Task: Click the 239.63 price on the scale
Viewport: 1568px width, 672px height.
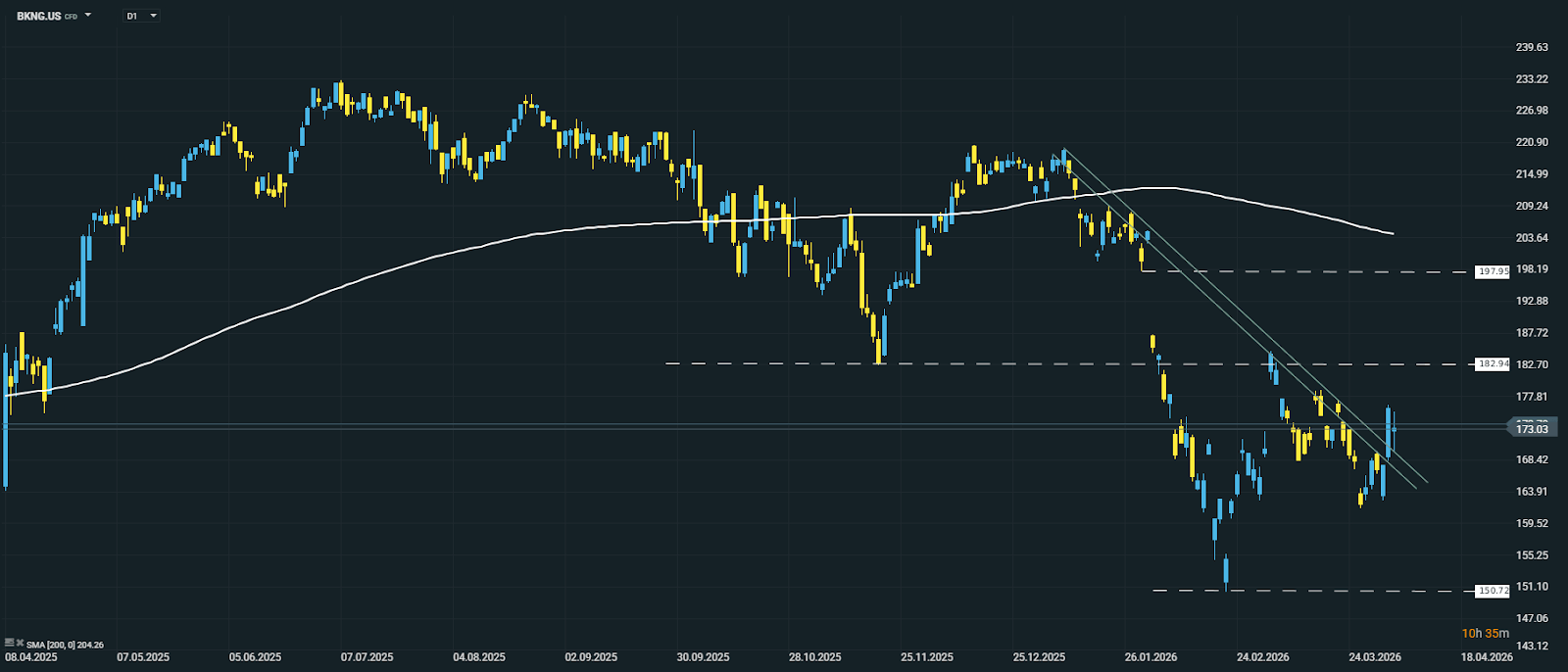Action: (1532, 47)
